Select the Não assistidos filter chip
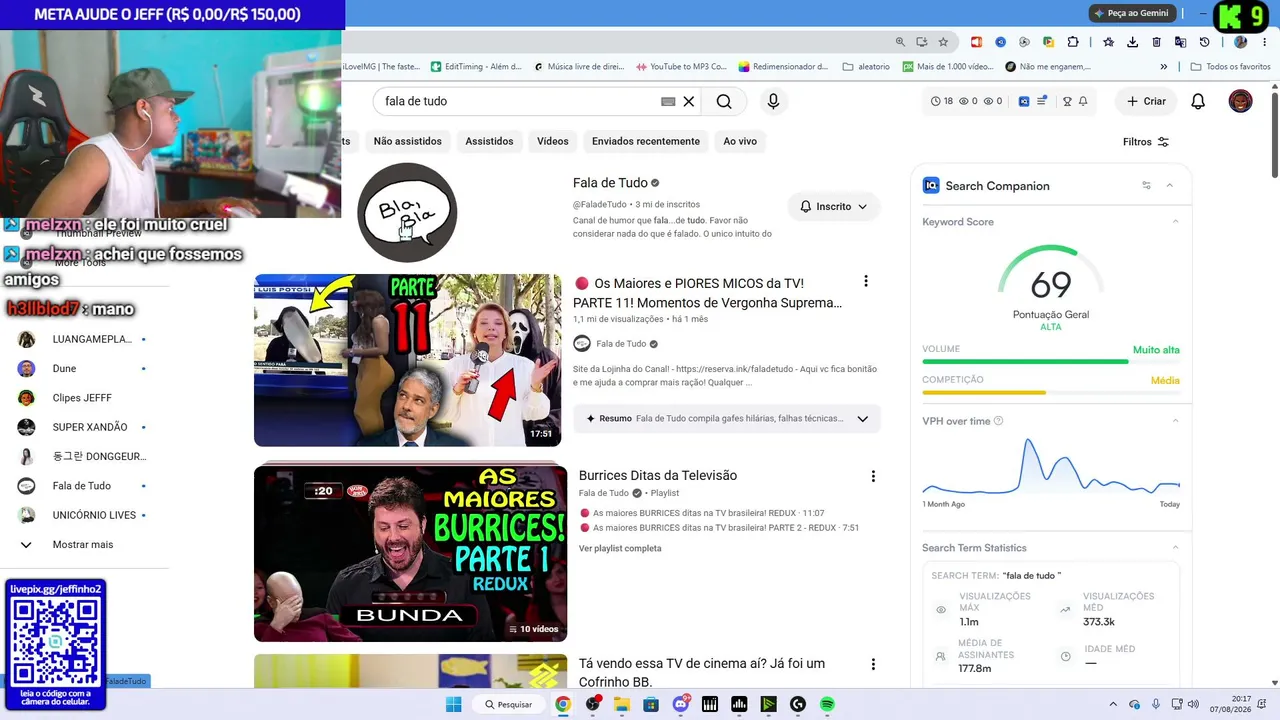The image size is (1280, 720). (408, 141)
